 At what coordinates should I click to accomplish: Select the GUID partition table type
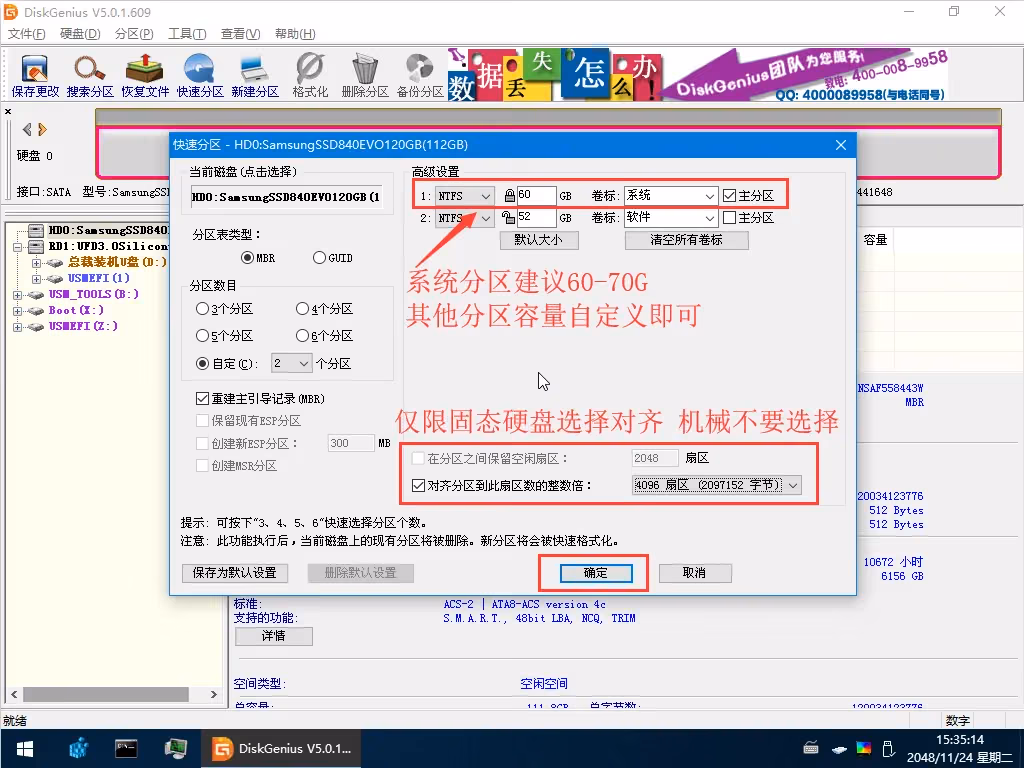tap(320, 258)
